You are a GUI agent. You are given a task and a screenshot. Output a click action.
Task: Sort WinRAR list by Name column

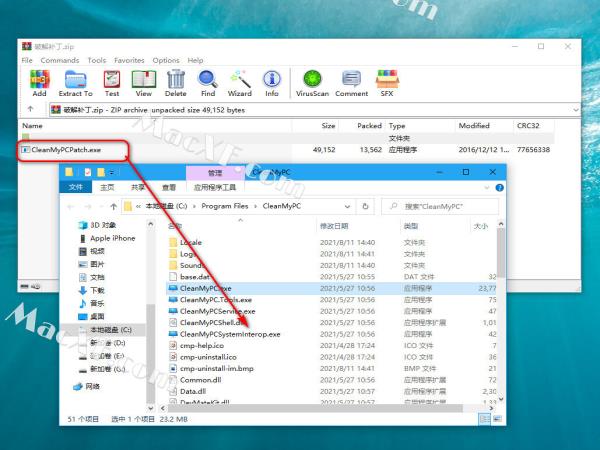32,126
